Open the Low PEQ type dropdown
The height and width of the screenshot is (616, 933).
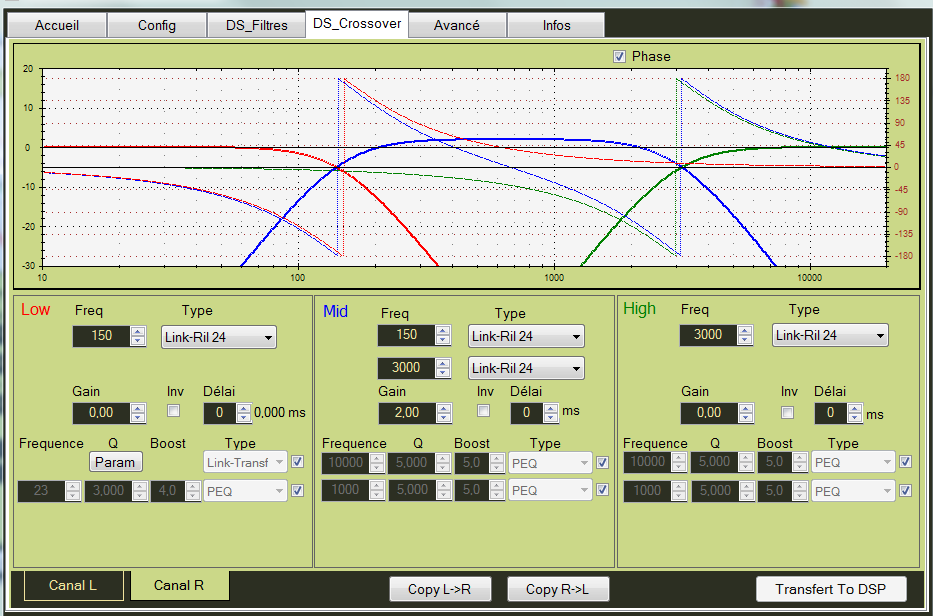click(x=245, y=492)
